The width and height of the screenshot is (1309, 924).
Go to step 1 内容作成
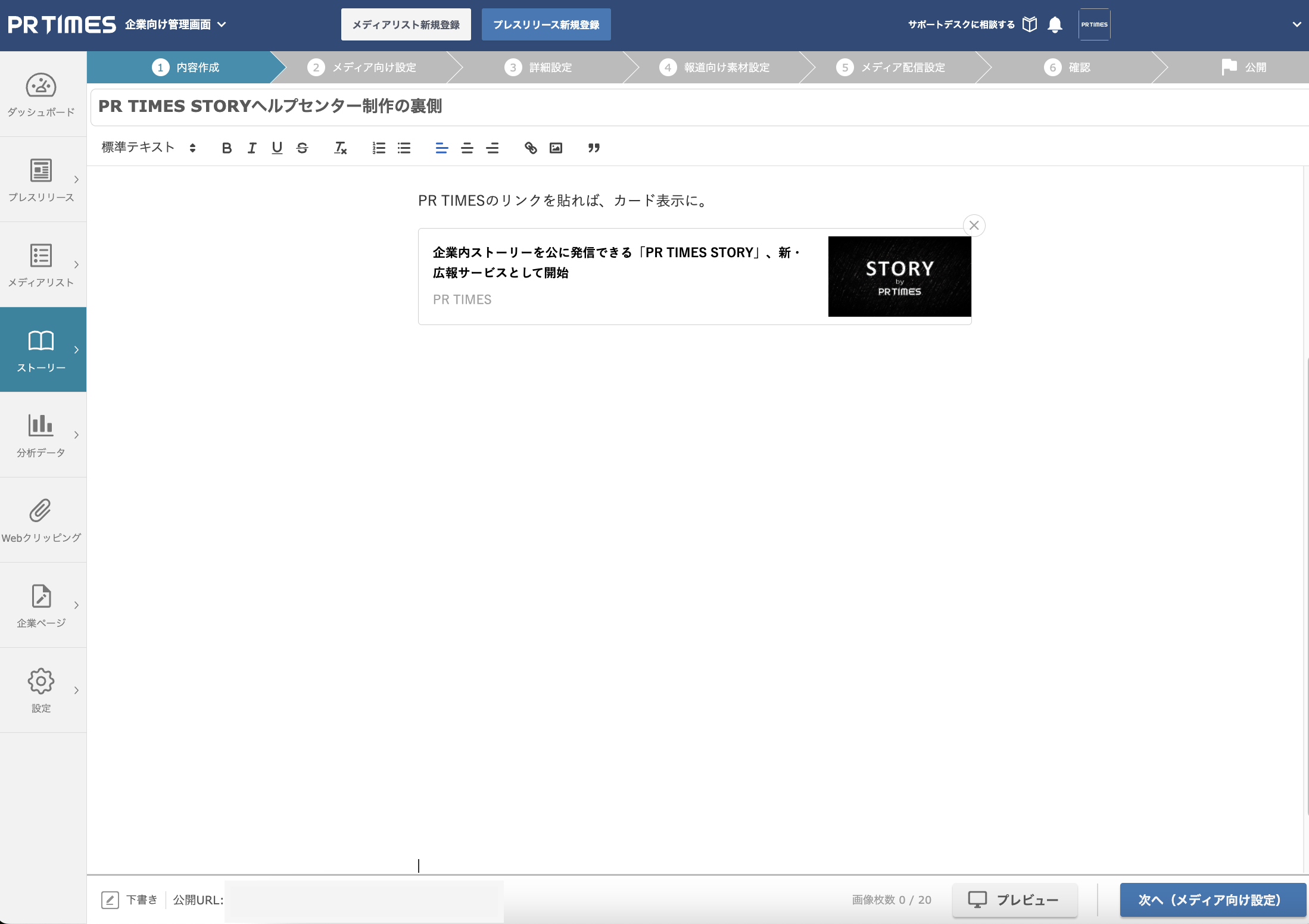point(186,67)
